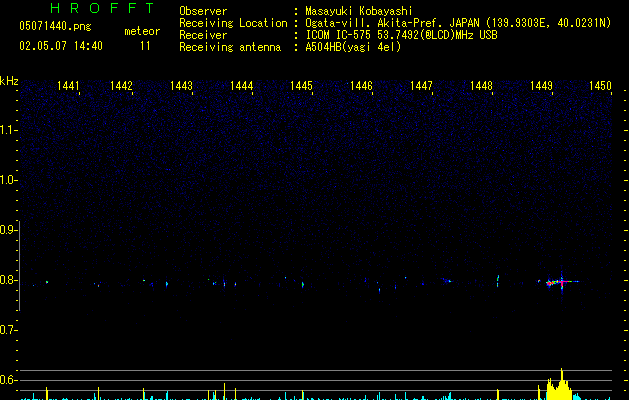Click the receiver ICOM IC-575 text
The height and width of the screenshot is (400, 629).
click(x=401, y=35)
